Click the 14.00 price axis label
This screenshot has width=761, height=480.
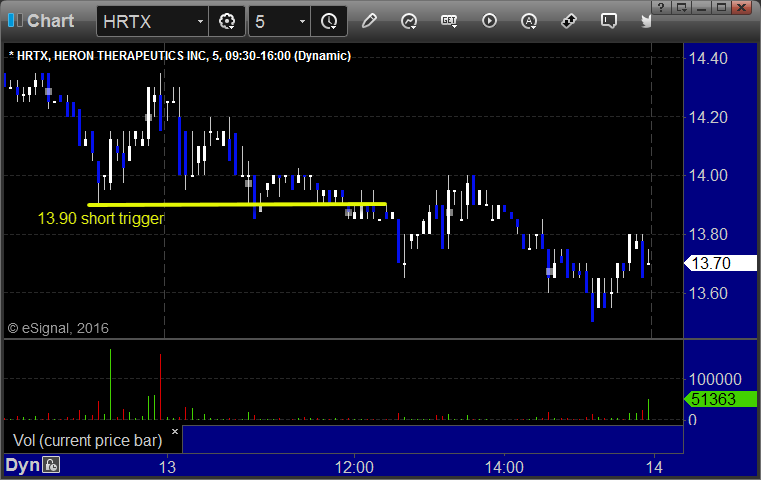coord(708,175)
